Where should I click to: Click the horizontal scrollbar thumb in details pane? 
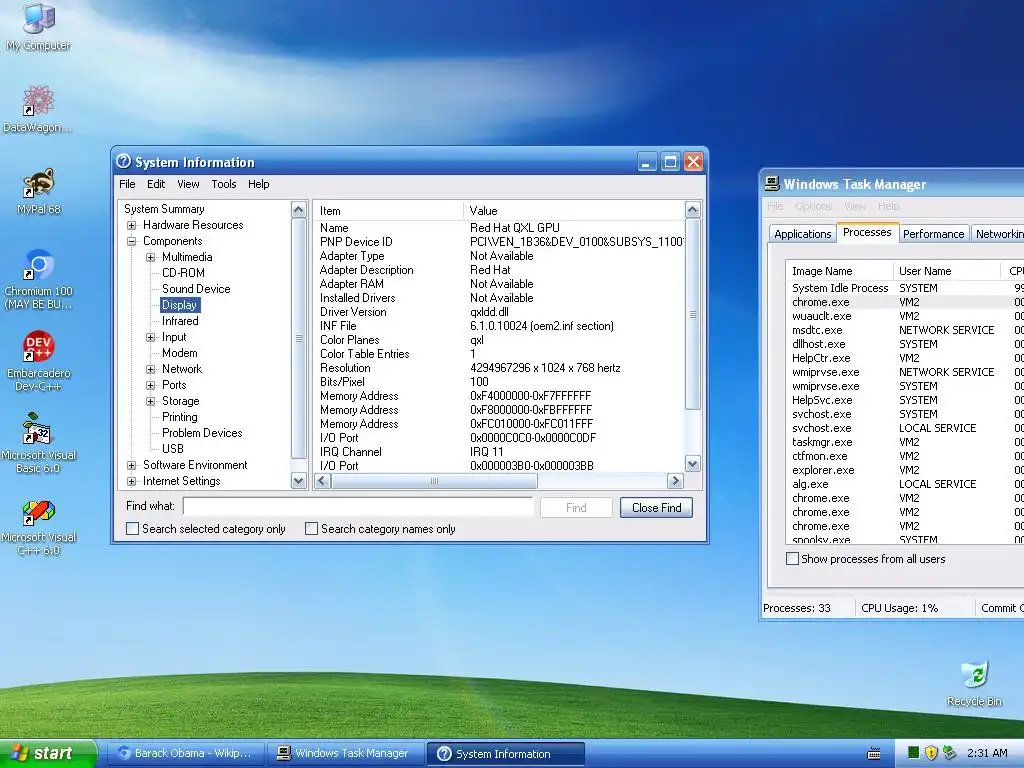click(434, 481)
